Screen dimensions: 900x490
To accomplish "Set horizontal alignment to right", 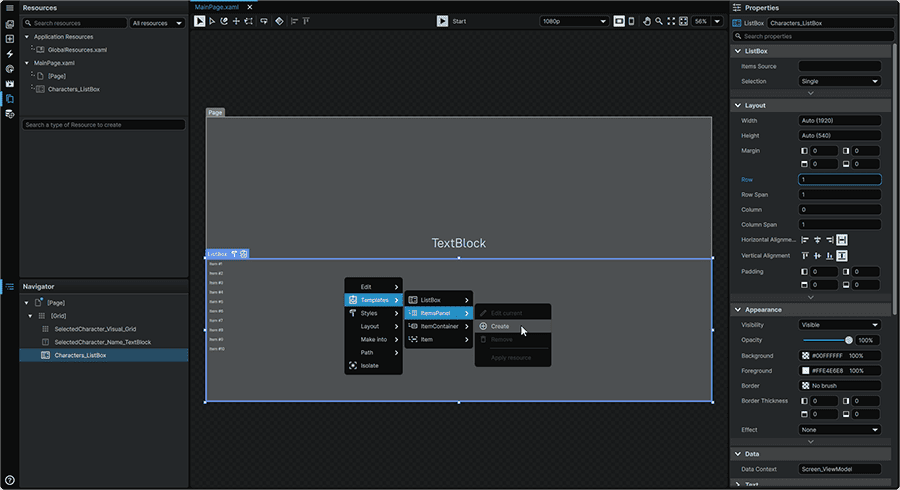I will pyautogui.click(x=829, y=240).
